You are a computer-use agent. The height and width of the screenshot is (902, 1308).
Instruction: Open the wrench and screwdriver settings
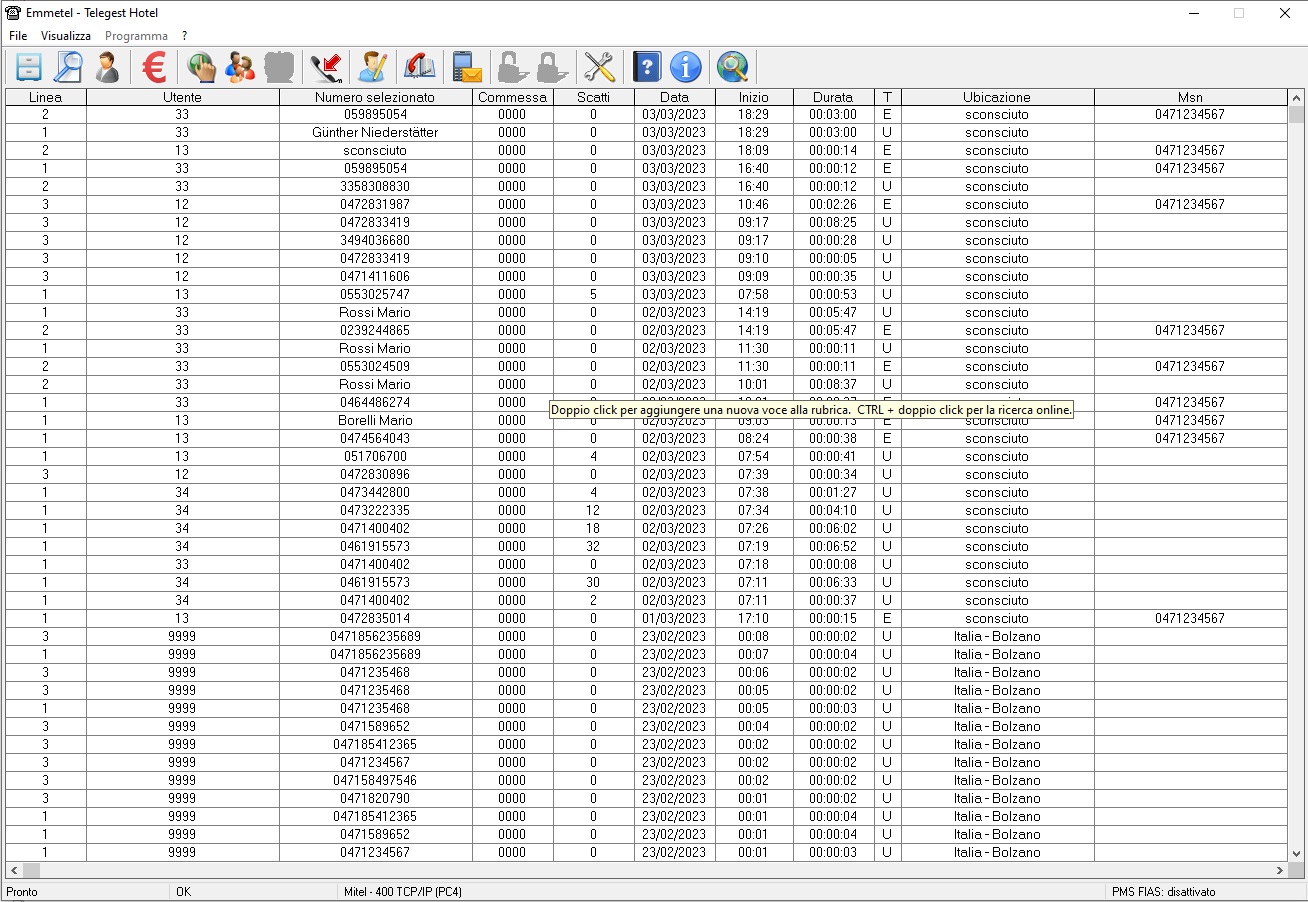click(x=598, y=68)
